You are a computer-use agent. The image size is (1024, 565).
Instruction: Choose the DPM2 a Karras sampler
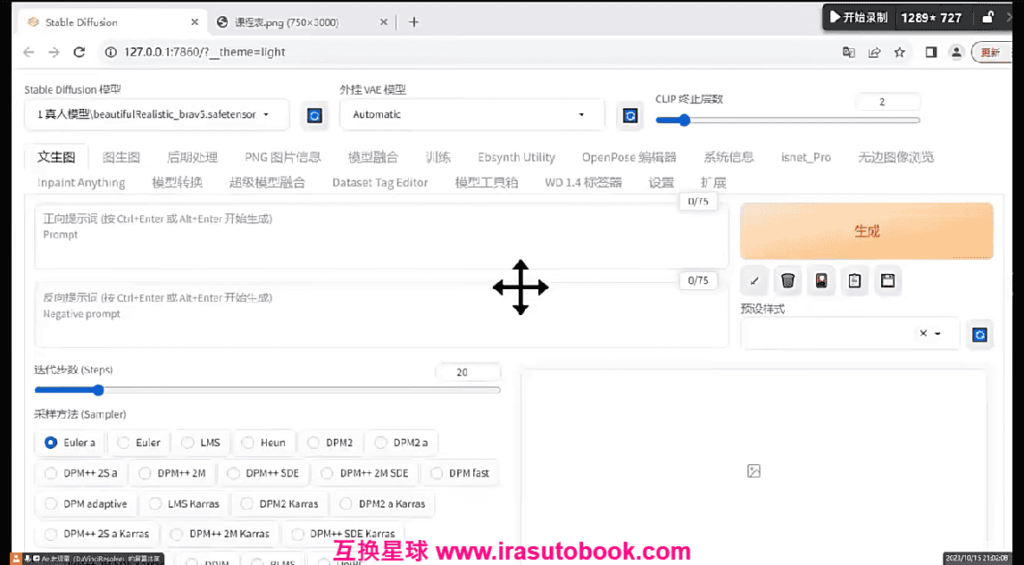pos(383,504)
